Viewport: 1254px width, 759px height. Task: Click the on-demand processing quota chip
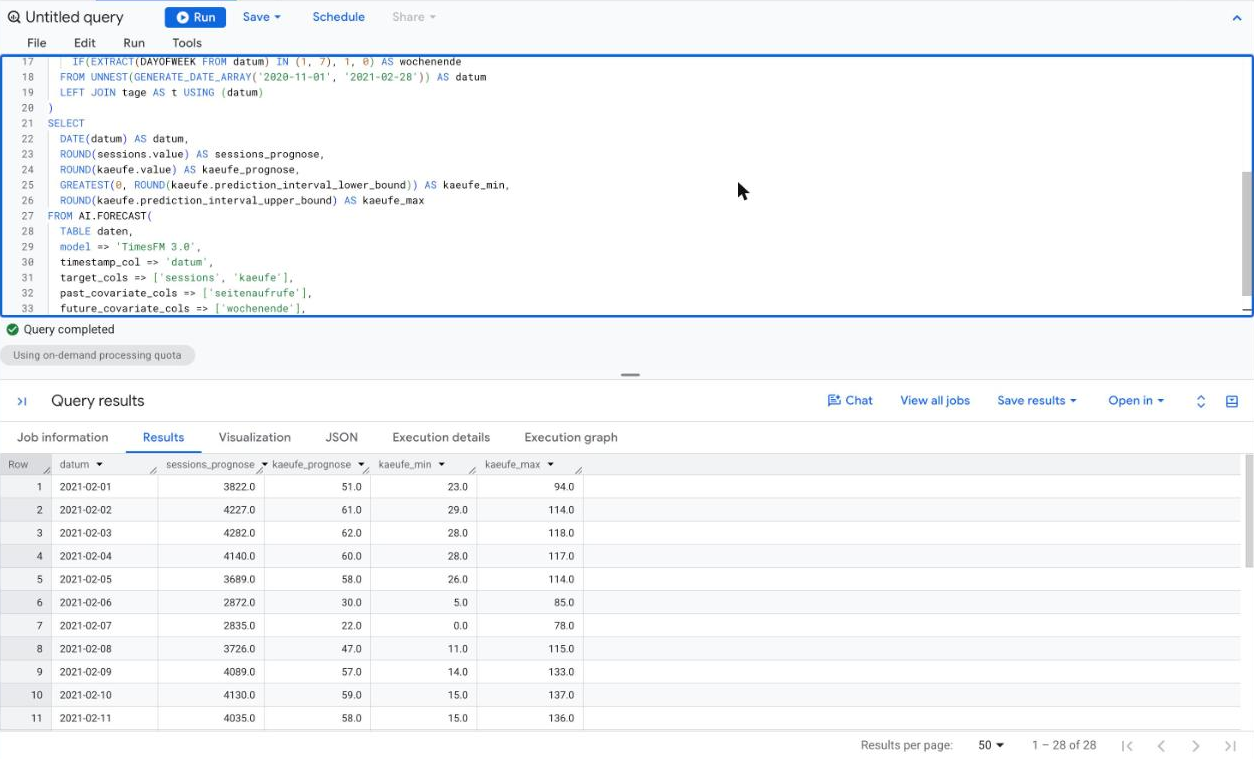point(97,355)
